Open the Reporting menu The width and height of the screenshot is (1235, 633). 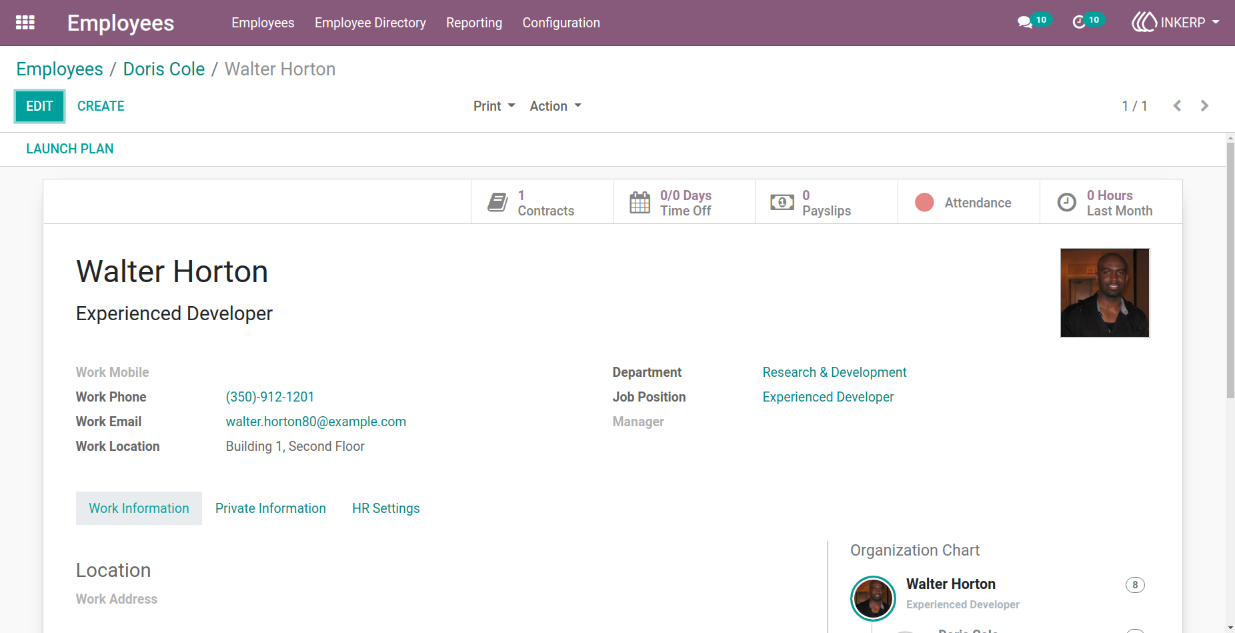[474, 22]
